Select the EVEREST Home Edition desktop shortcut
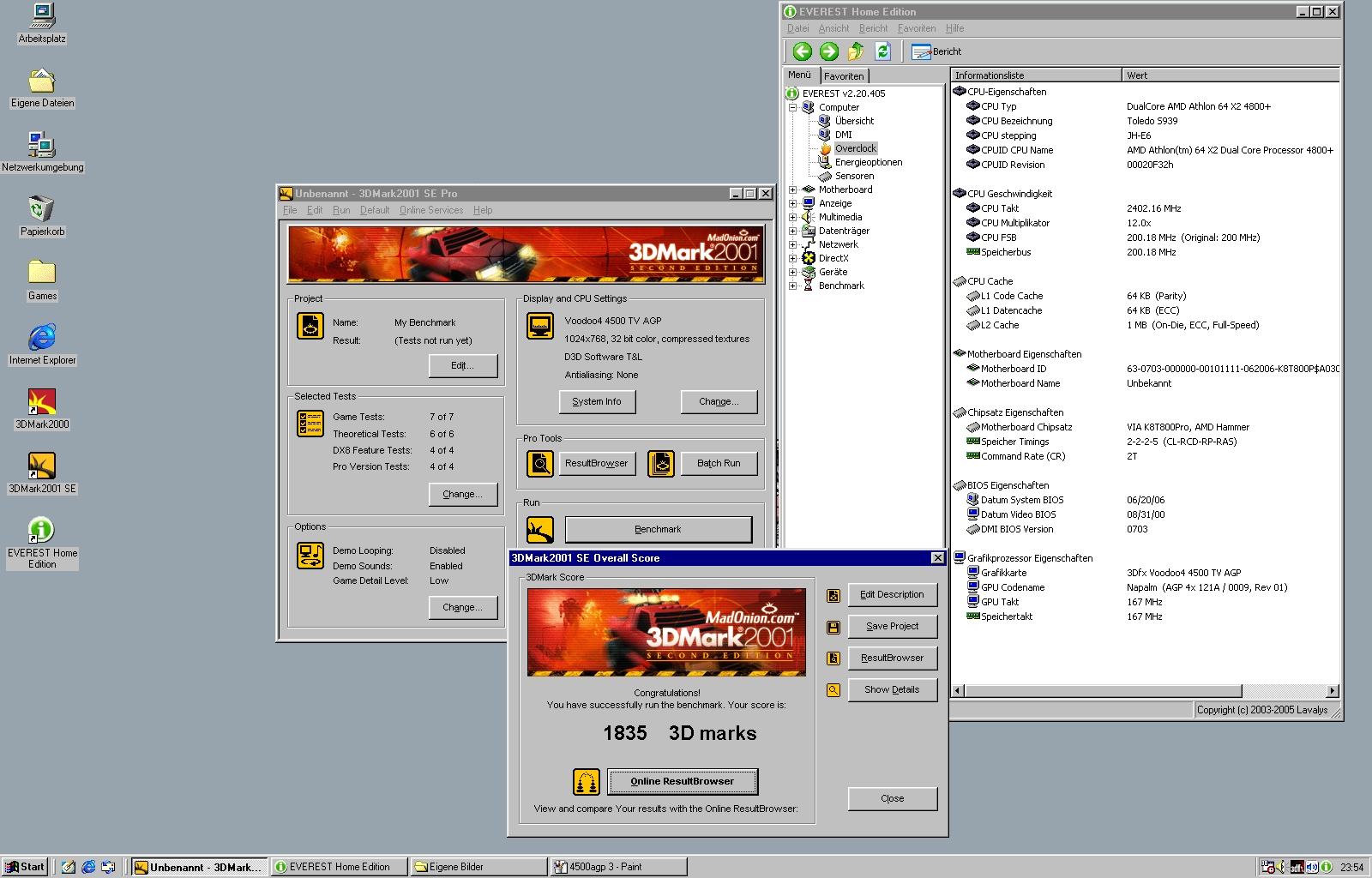1372x878 pixels. [x=42, y=544]
